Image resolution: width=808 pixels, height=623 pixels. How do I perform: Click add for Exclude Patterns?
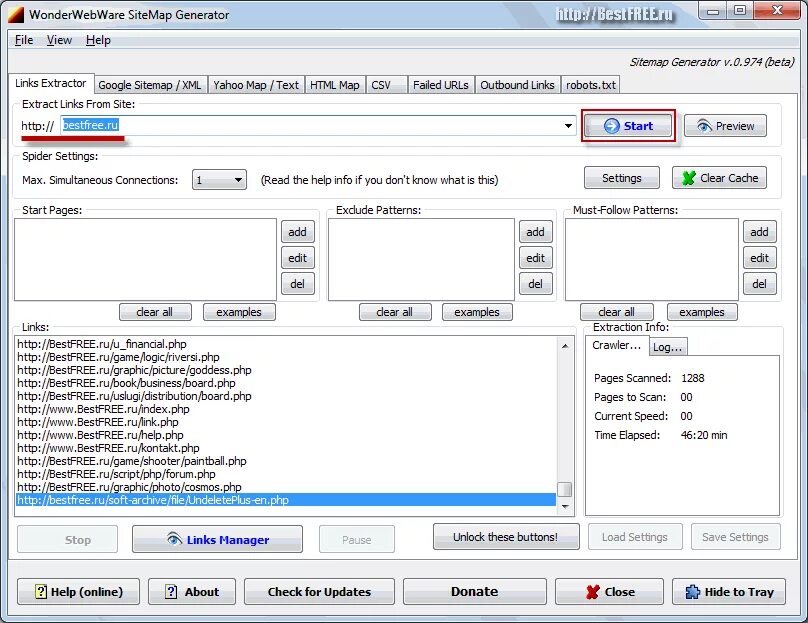point(535,232)
